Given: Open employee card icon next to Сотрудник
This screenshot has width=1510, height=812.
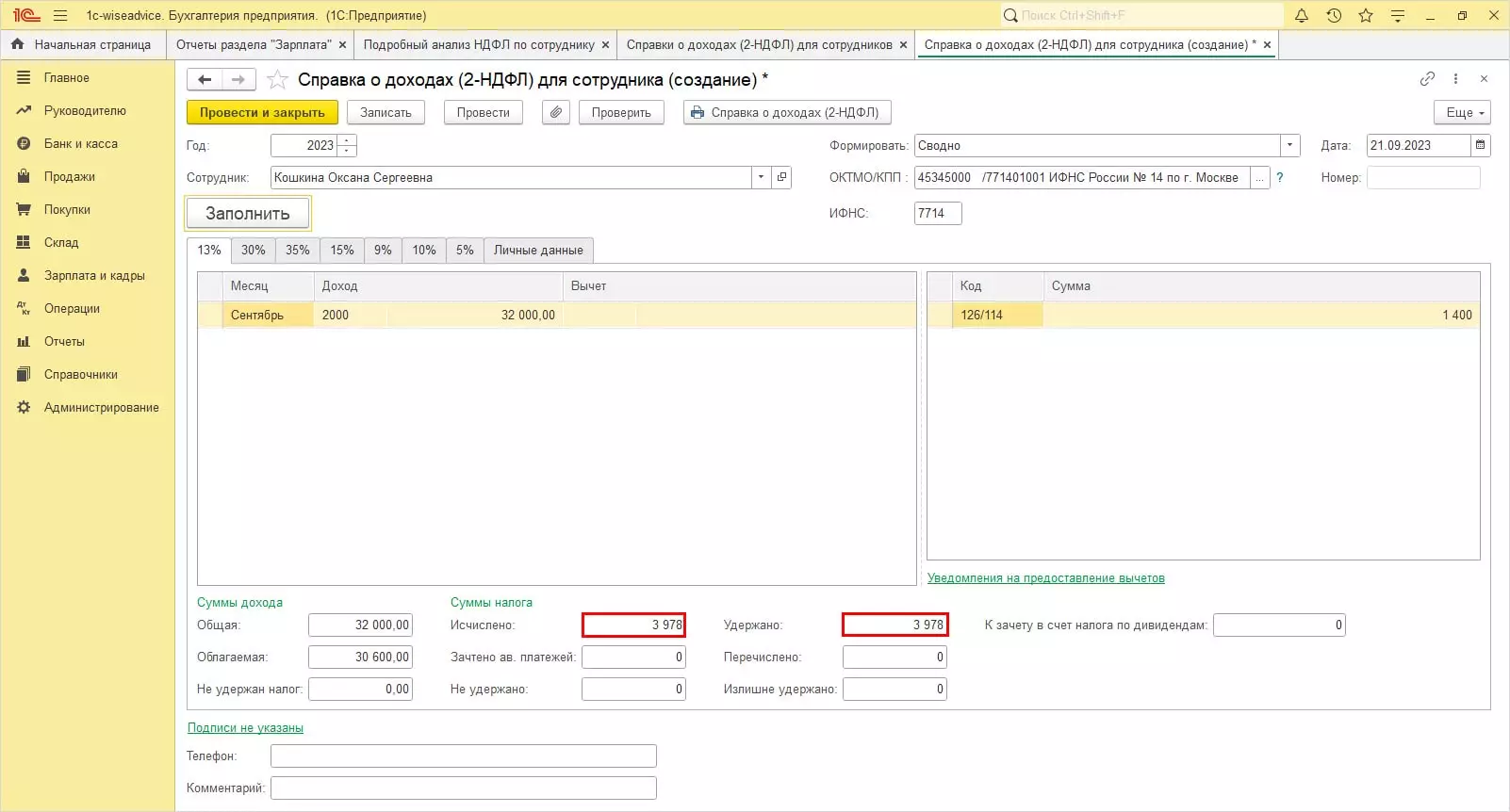Looking at the screenshot, I should pyautogui.click(x=781, y=177).
